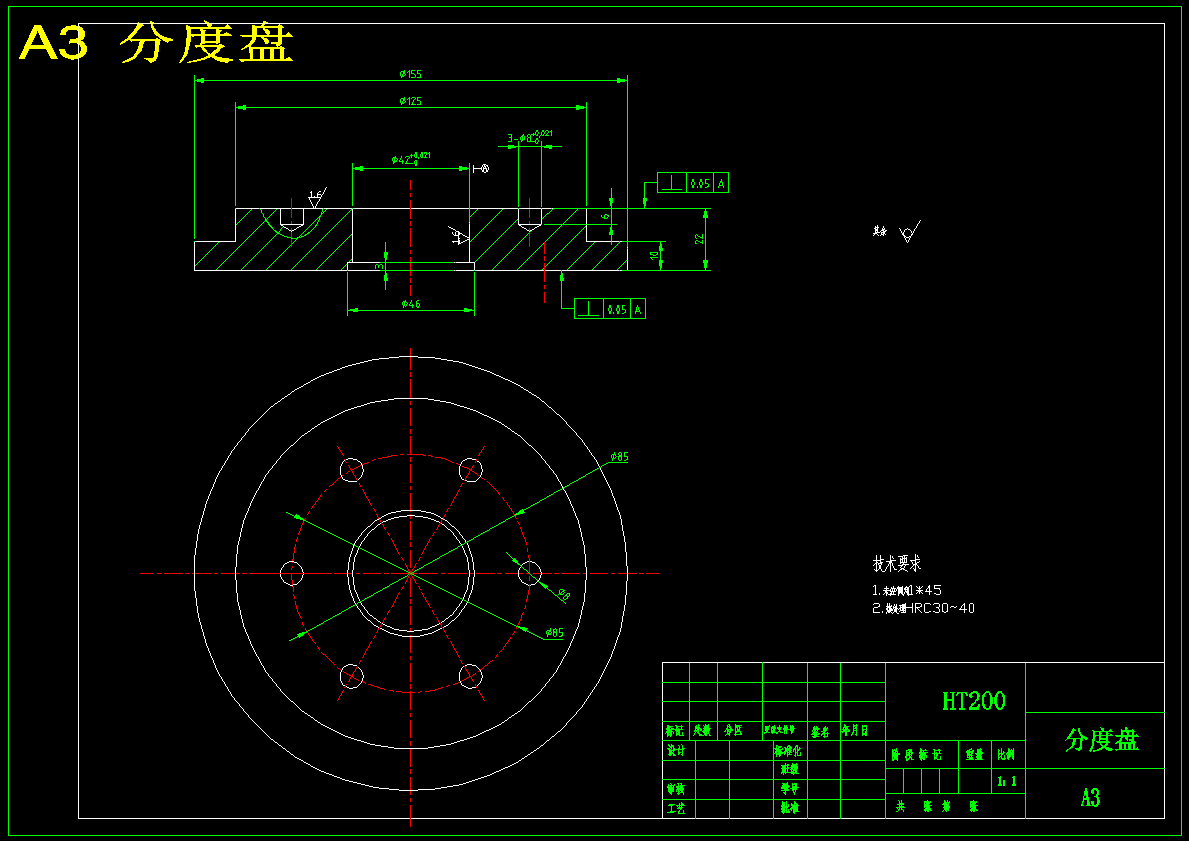Click the 审核 cell in title block

(x=676, y=789)
